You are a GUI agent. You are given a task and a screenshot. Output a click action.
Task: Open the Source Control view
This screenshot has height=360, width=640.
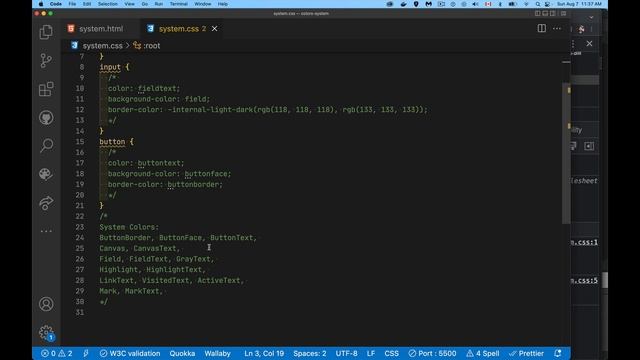(46, 60)
